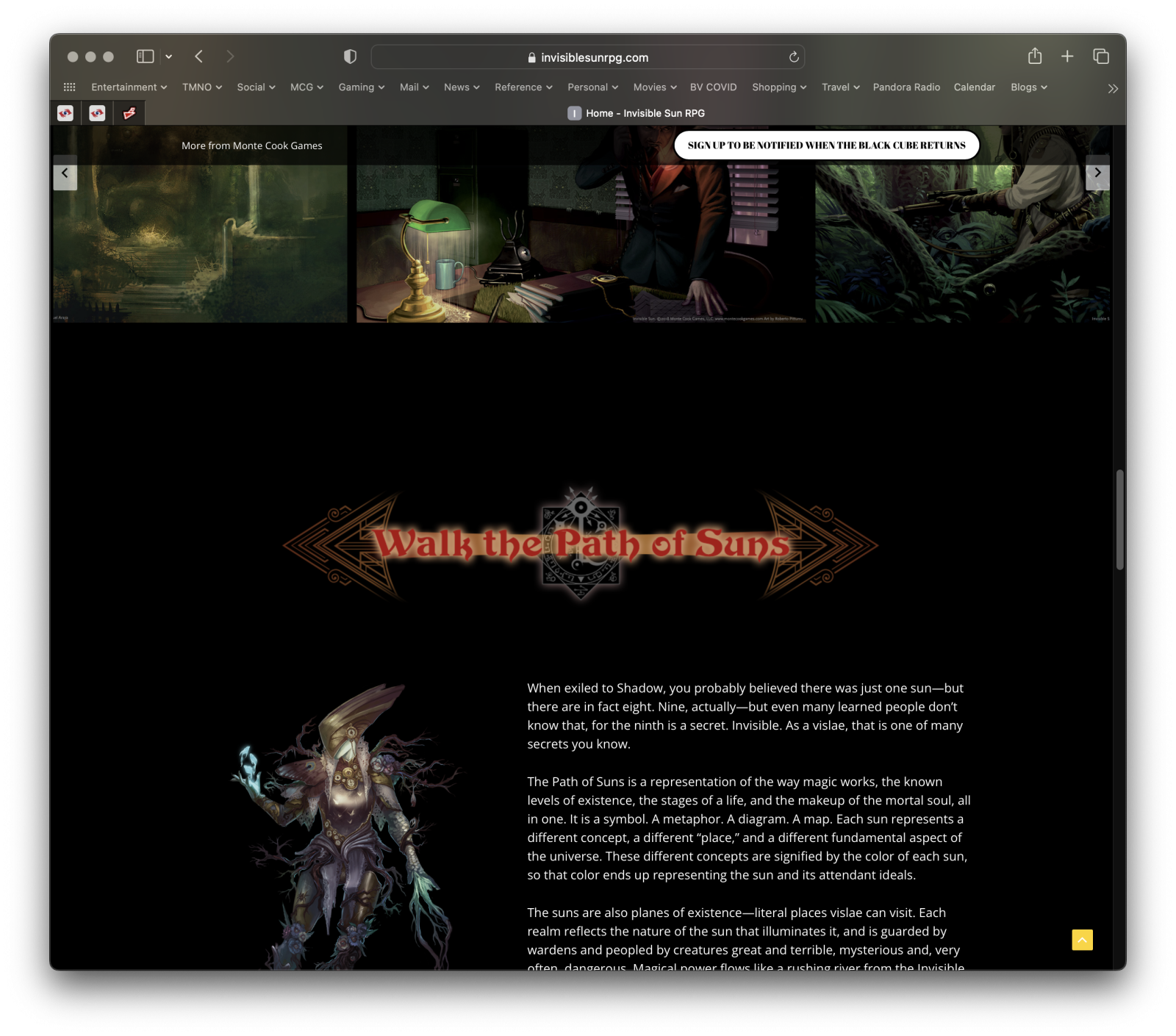The image size is (1176, 1036).
Task: Open the favorites grid icon
Action: (70, 87)
